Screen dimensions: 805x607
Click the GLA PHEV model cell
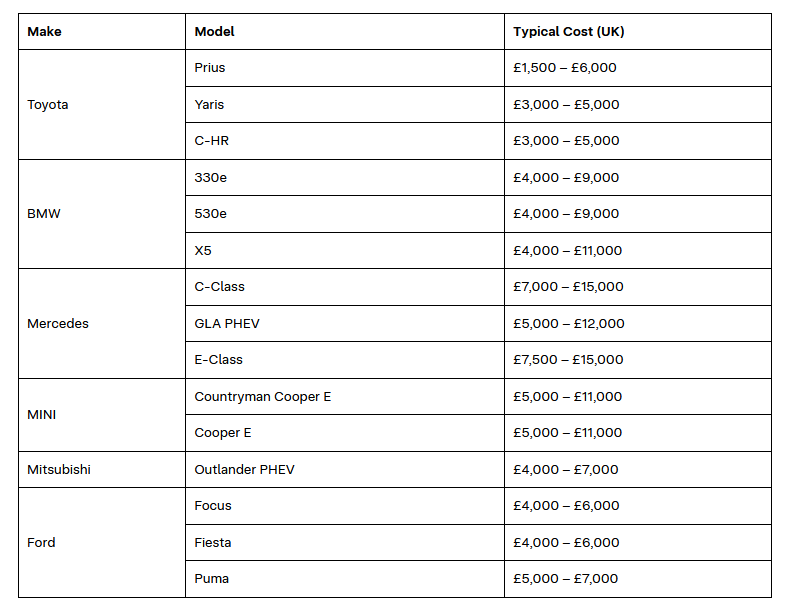click(x=227, y=323)
